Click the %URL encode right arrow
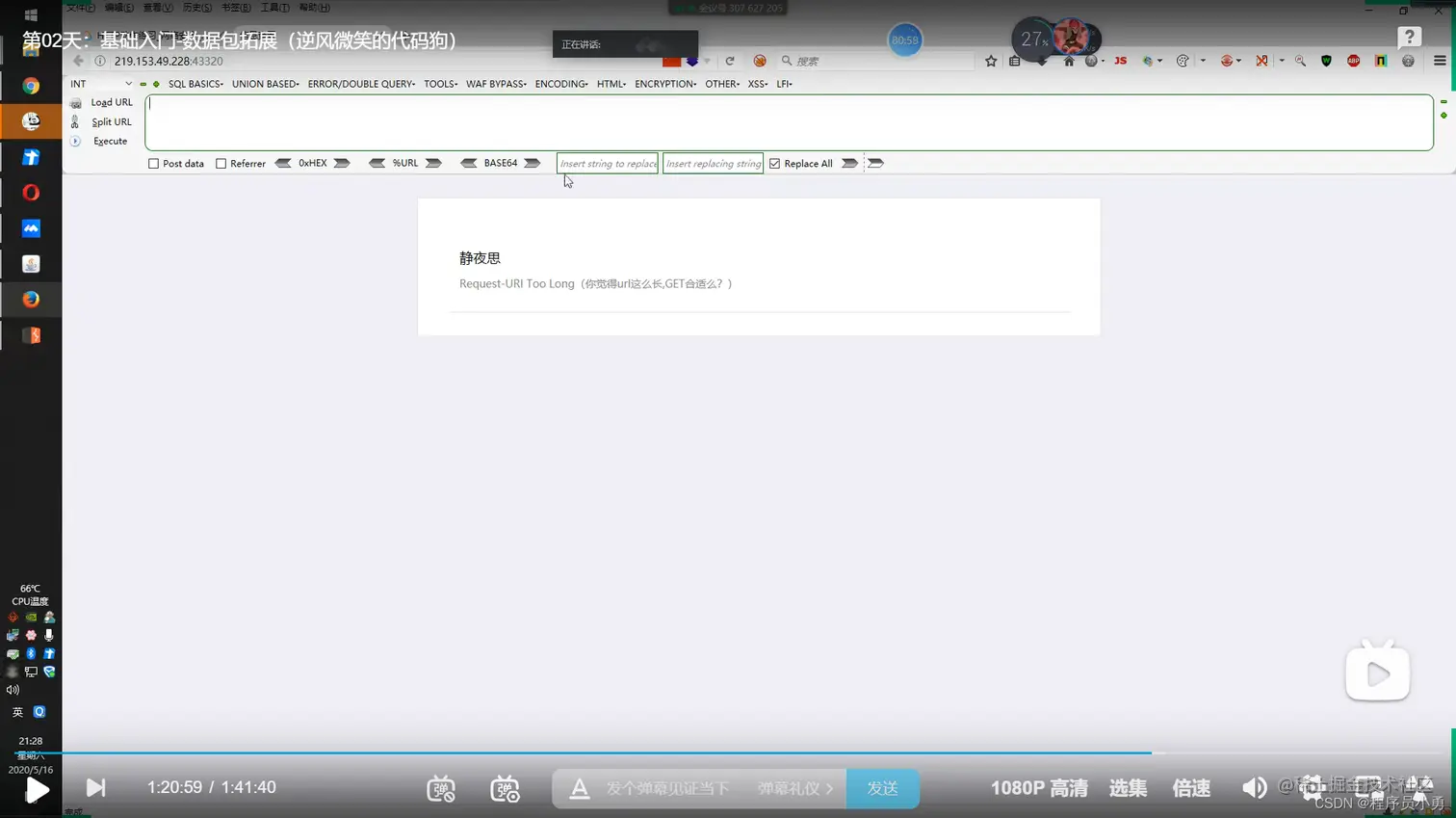 tap(433, 163)
